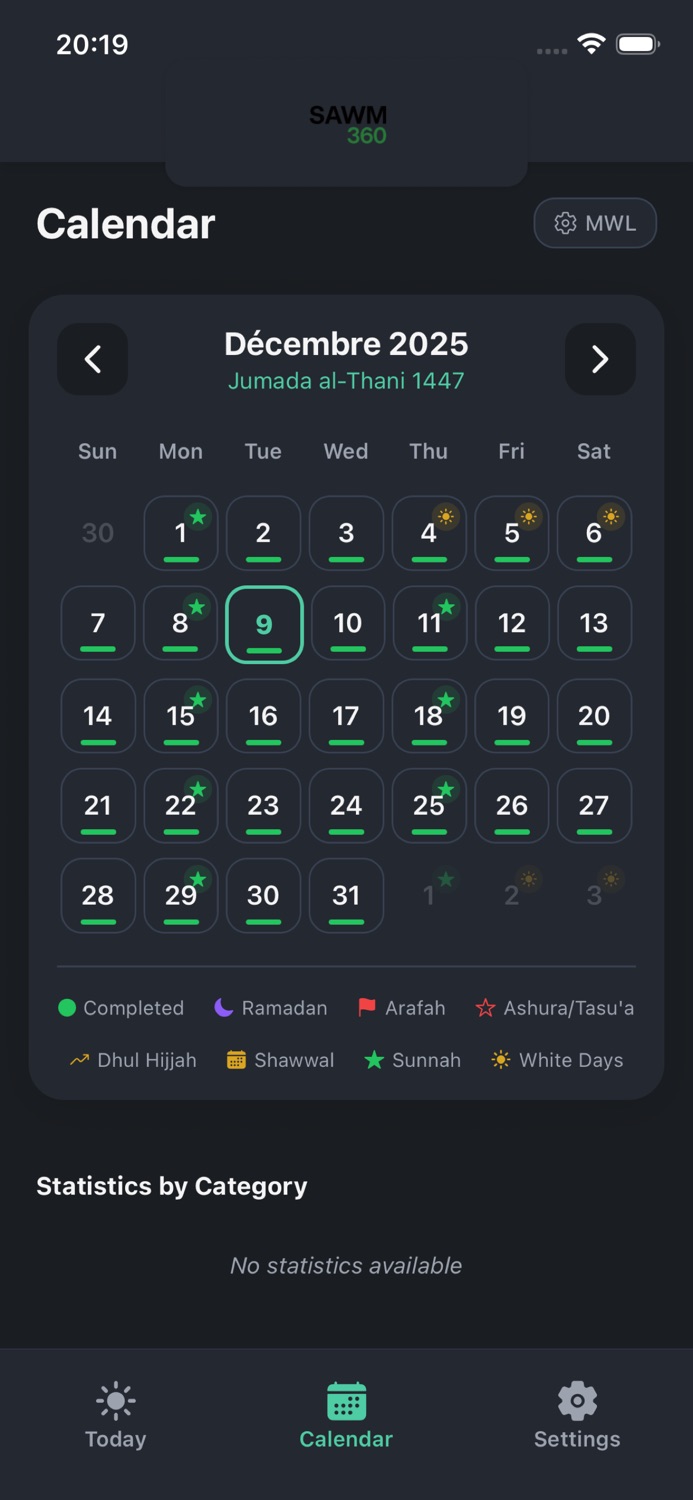693x1500 pixels.
Task: Select December 2 in calendar
Action: (263, 533)
